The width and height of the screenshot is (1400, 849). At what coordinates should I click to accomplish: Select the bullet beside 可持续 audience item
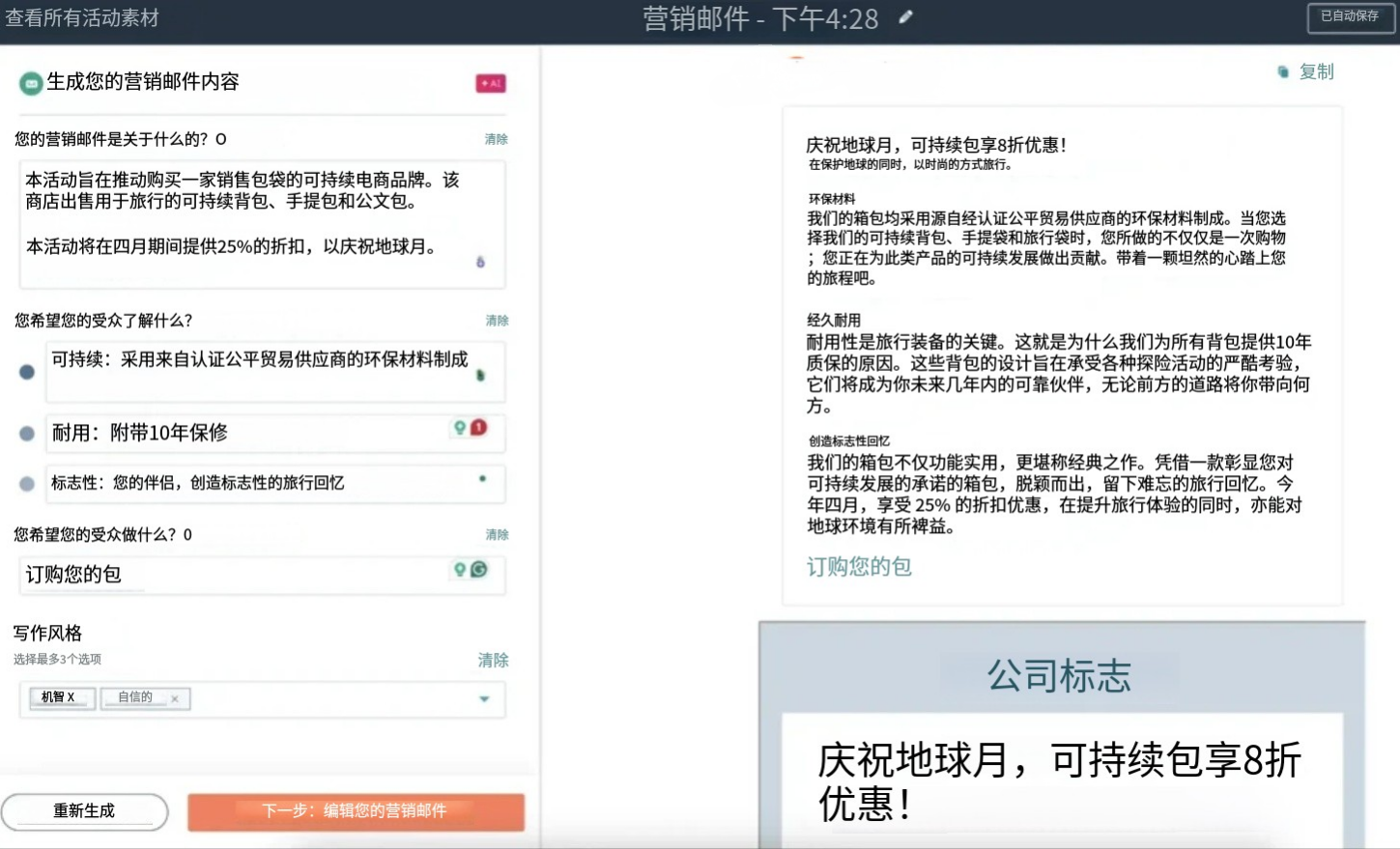pos(27,371)
